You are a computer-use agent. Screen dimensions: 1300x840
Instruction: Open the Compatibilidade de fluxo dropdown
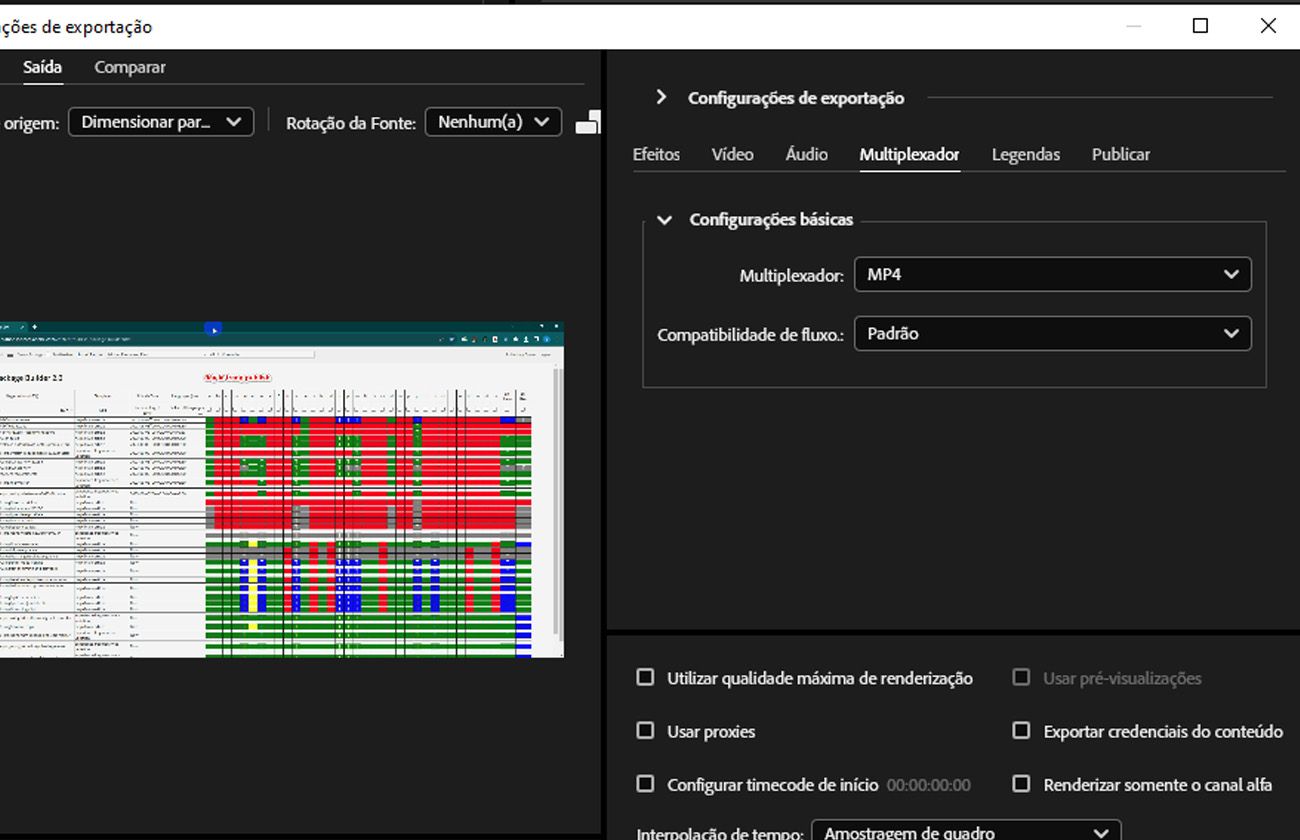click(1053, 333)
